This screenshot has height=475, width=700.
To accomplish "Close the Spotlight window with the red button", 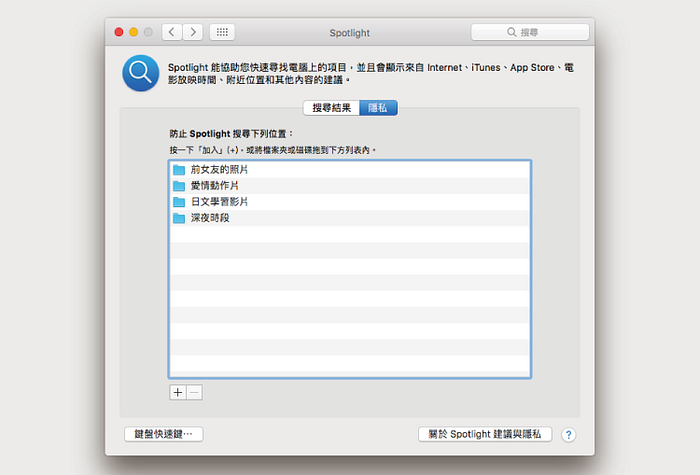I will [x=119, y=32].
